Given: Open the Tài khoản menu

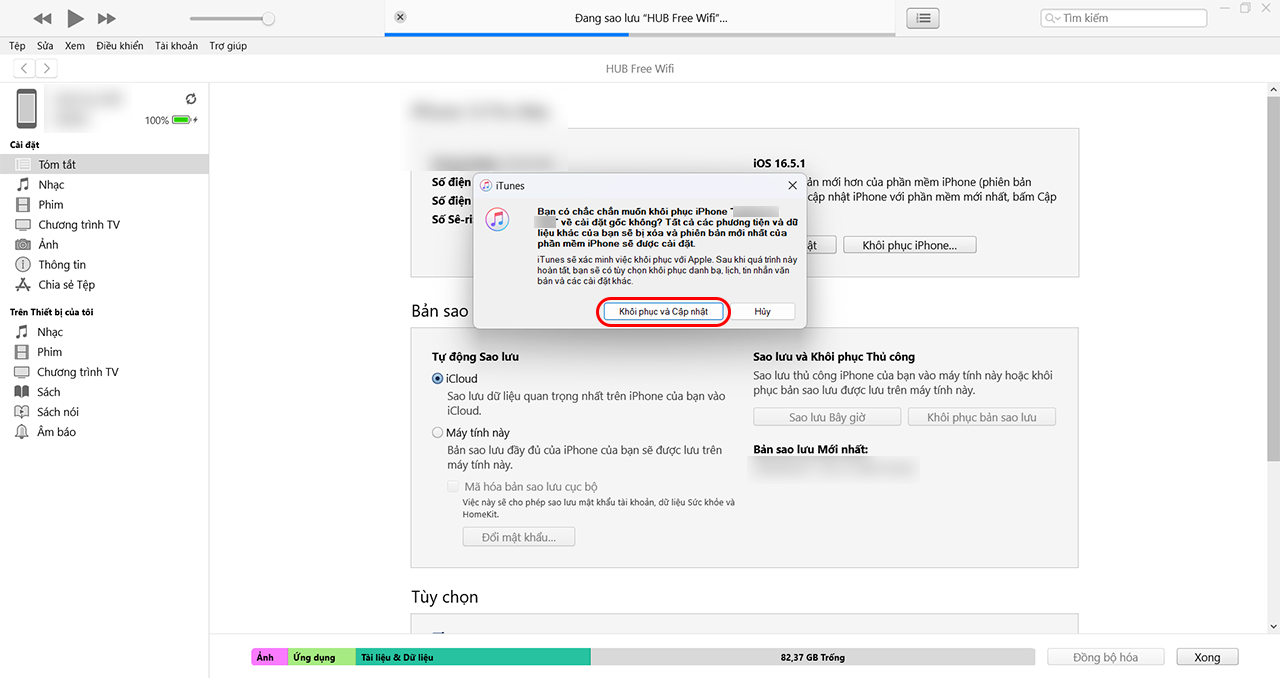Looking at the screenshot, I should point(176,45).
